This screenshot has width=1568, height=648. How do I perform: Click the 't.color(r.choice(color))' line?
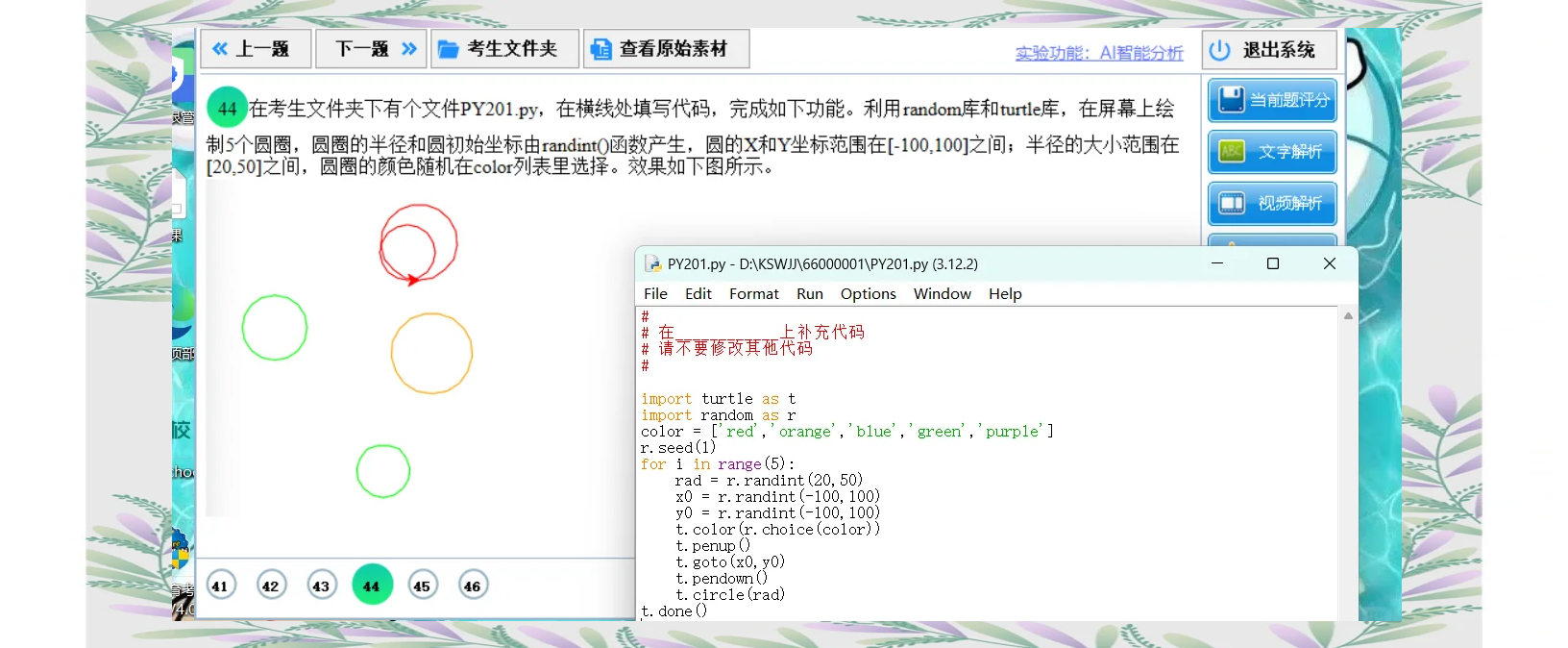[x=778, y=530]
